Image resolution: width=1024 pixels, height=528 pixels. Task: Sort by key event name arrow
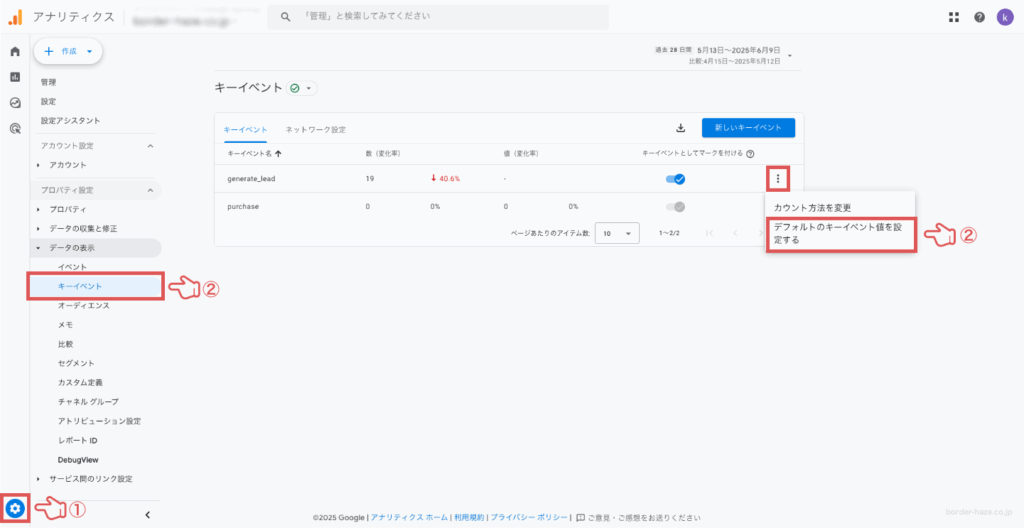coord(278,154)
